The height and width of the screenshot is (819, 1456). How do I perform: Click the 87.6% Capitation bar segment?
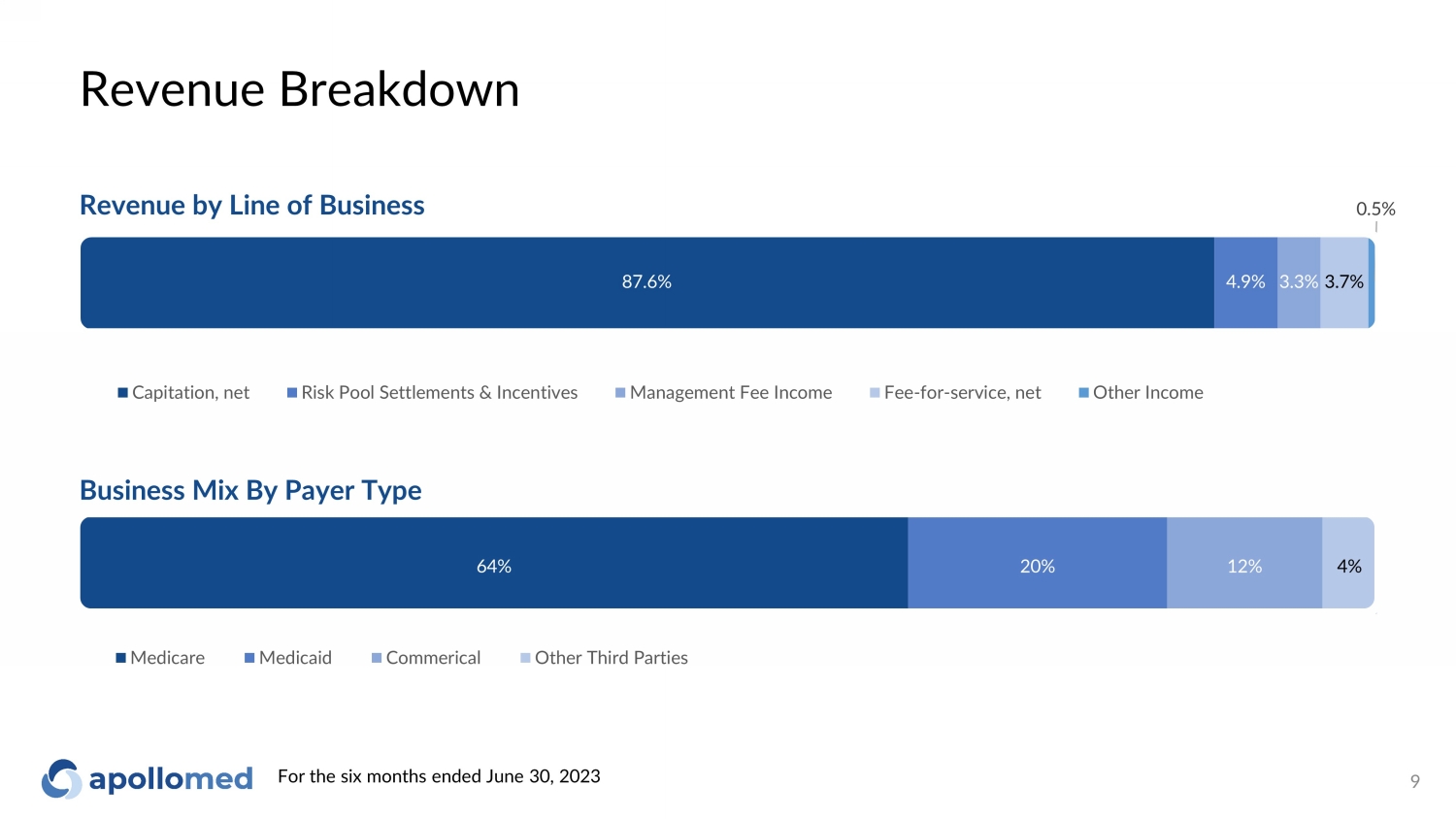coord(646,282)
